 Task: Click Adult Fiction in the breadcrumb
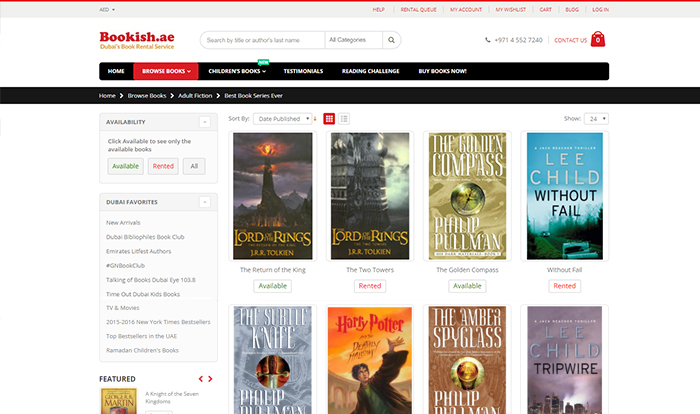(195, 96)
